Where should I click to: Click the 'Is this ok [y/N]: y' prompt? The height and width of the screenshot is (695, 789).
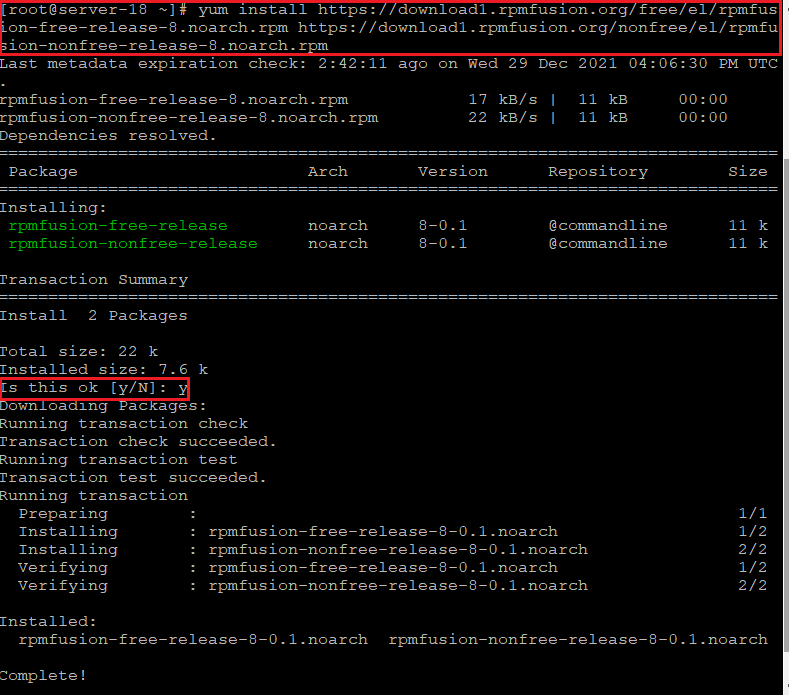[x=95, y=388]
